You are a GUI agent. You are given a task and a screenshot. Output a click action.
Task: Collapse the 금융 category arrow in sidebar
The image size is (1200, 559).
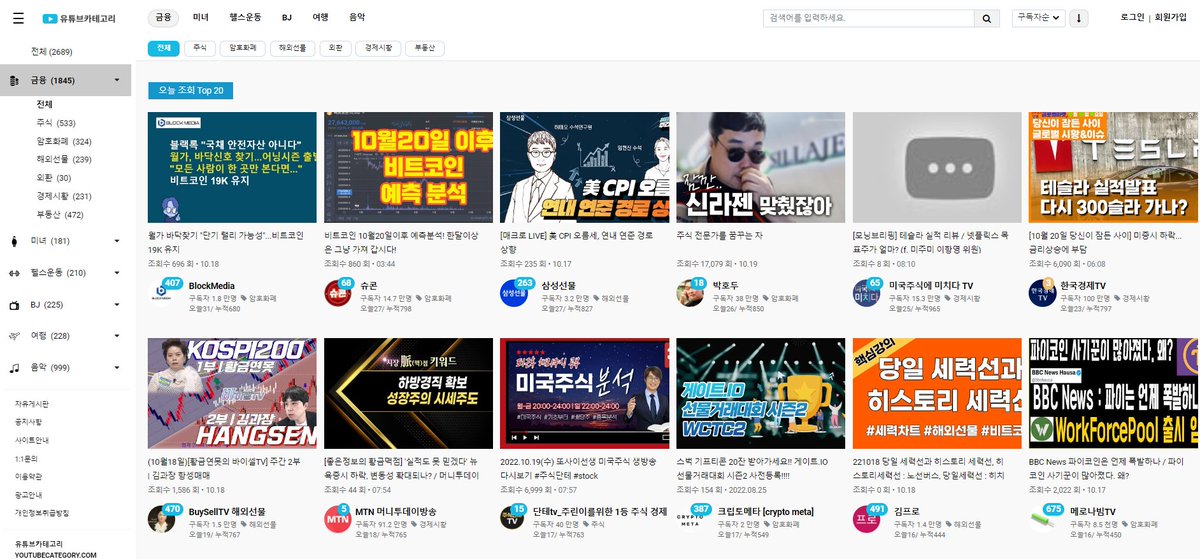117,80
